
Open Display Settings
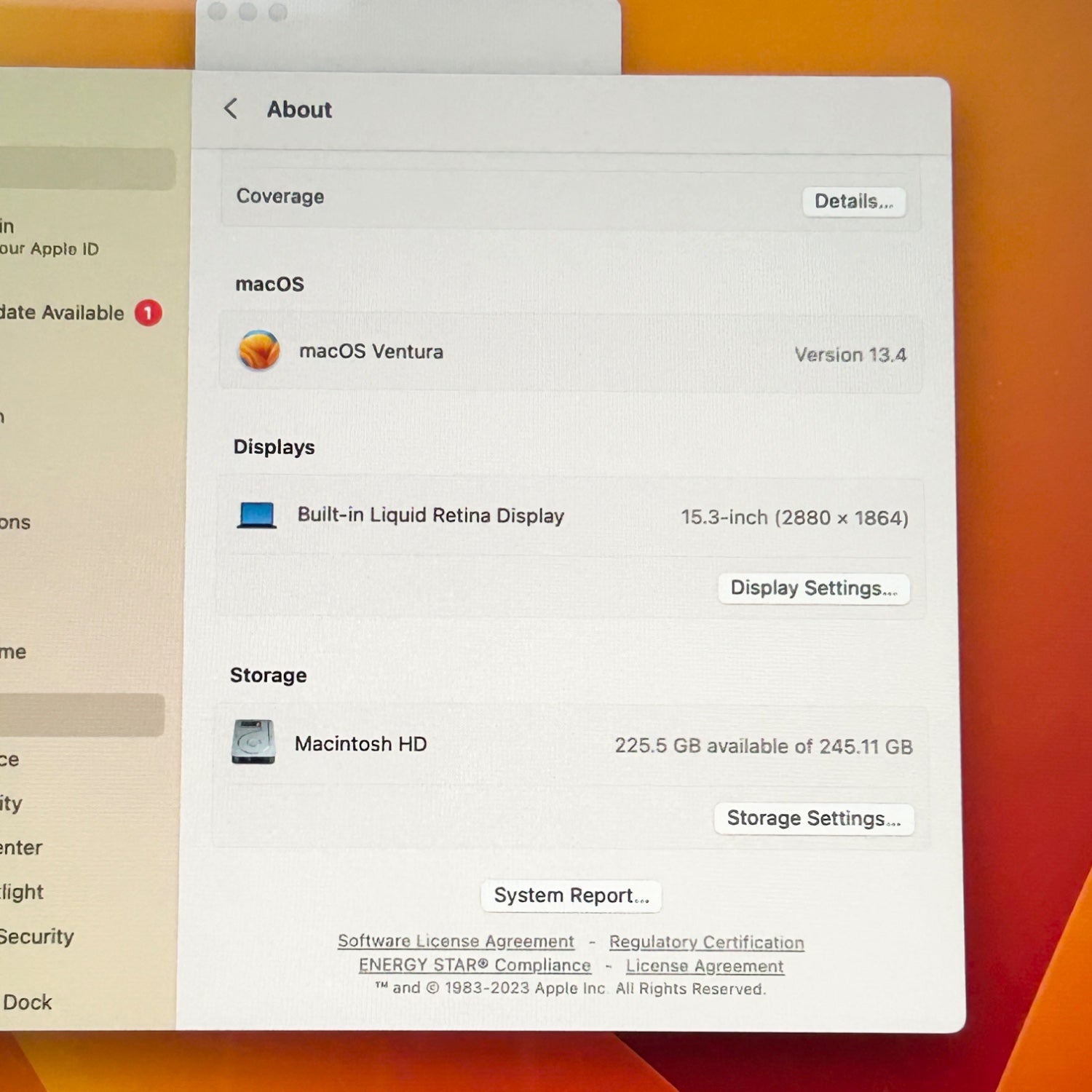click(x=813, y=588)
